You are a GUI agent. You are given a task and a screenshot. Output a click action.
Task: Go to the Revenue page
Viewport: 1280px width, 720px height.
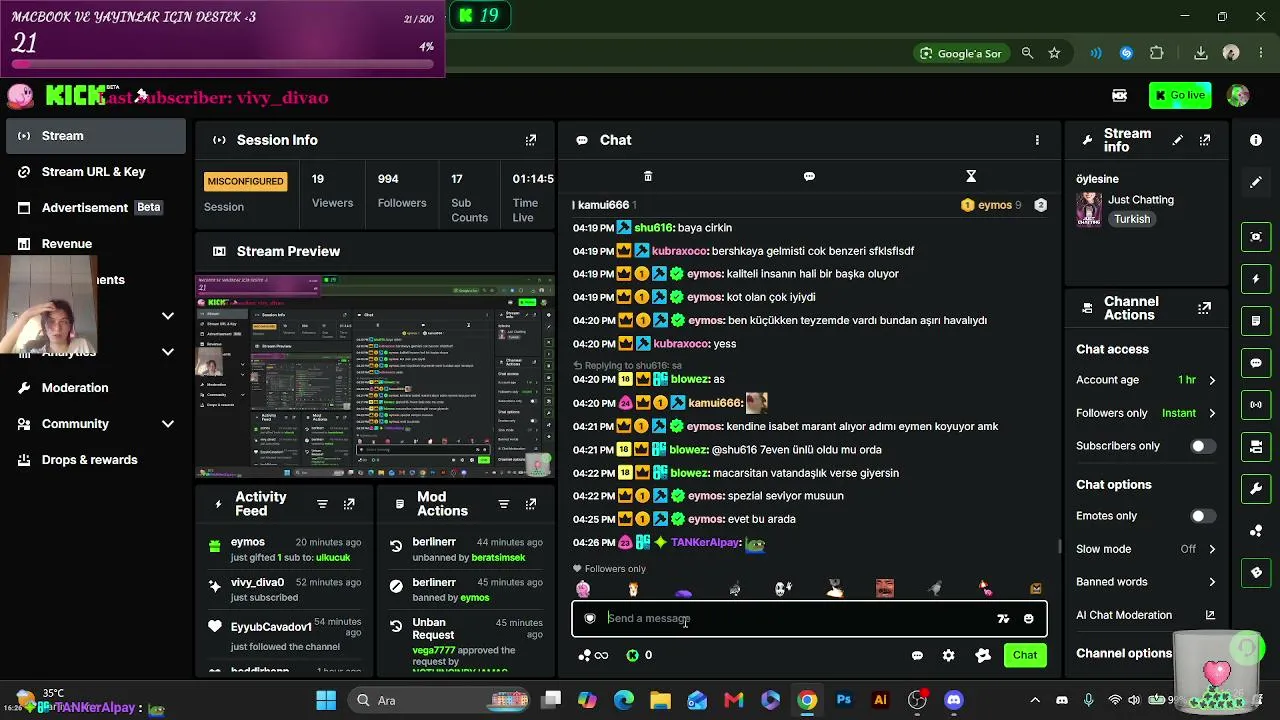[x=96, y=244]
